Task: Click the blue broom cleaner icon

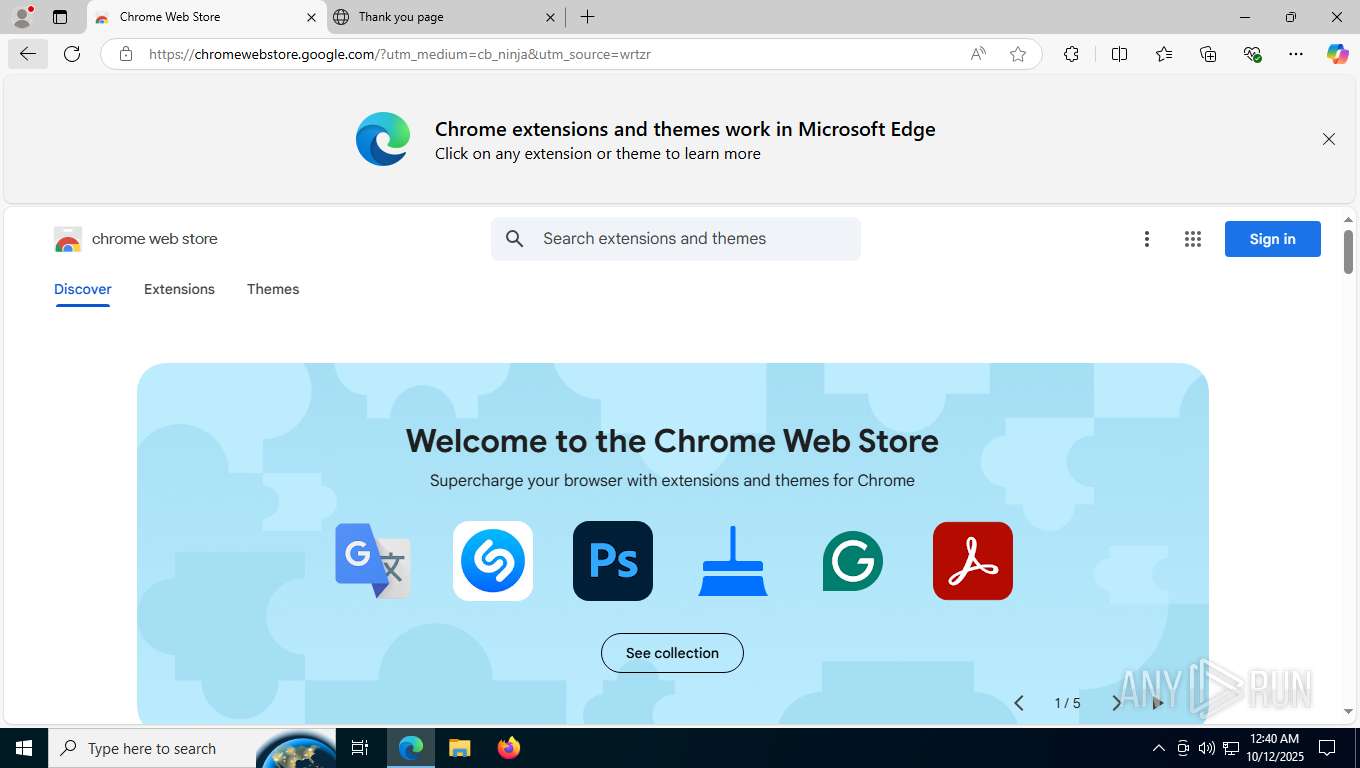Action: (x=733, y=561)
